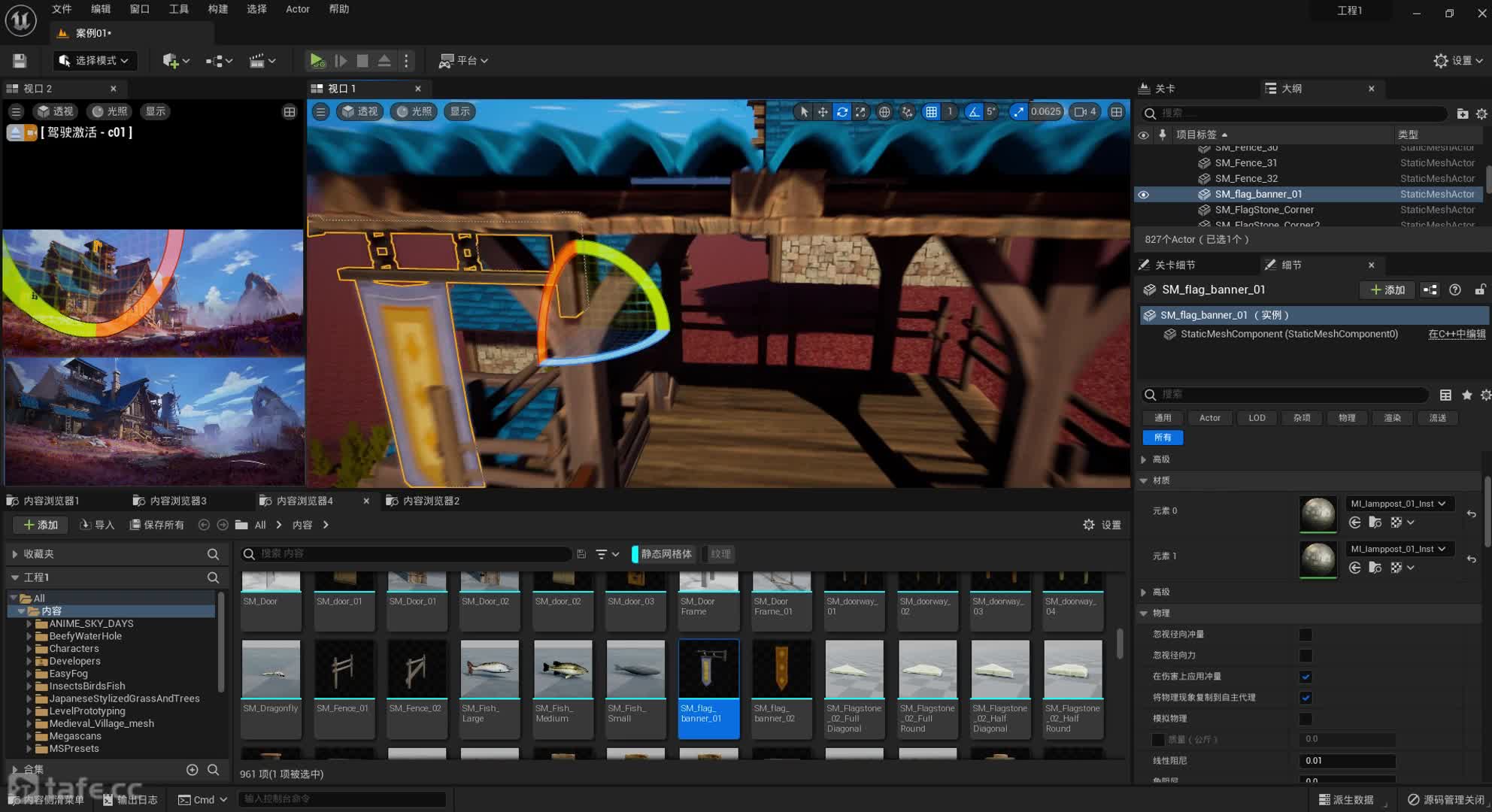Viewport: 1492px width, 812px height.
Task: Click the 添加 component button in details
Action: click(1387, 289)
